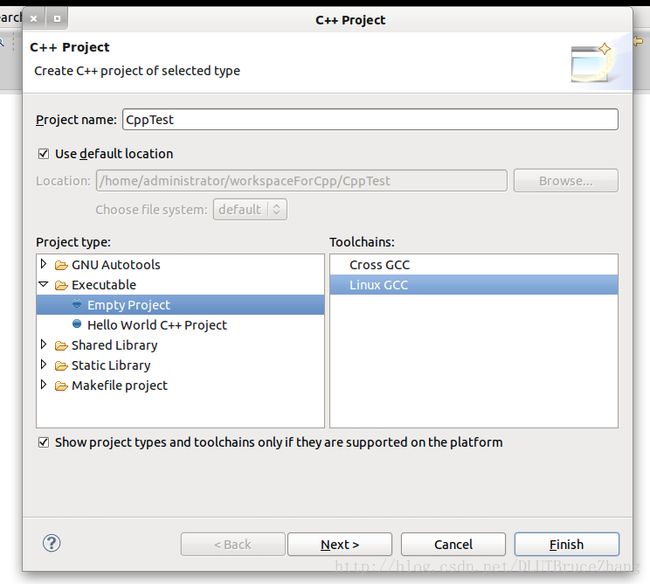Click the GNU Autotools folder icon
Screen dimensions: 650x584
[61, 265]
